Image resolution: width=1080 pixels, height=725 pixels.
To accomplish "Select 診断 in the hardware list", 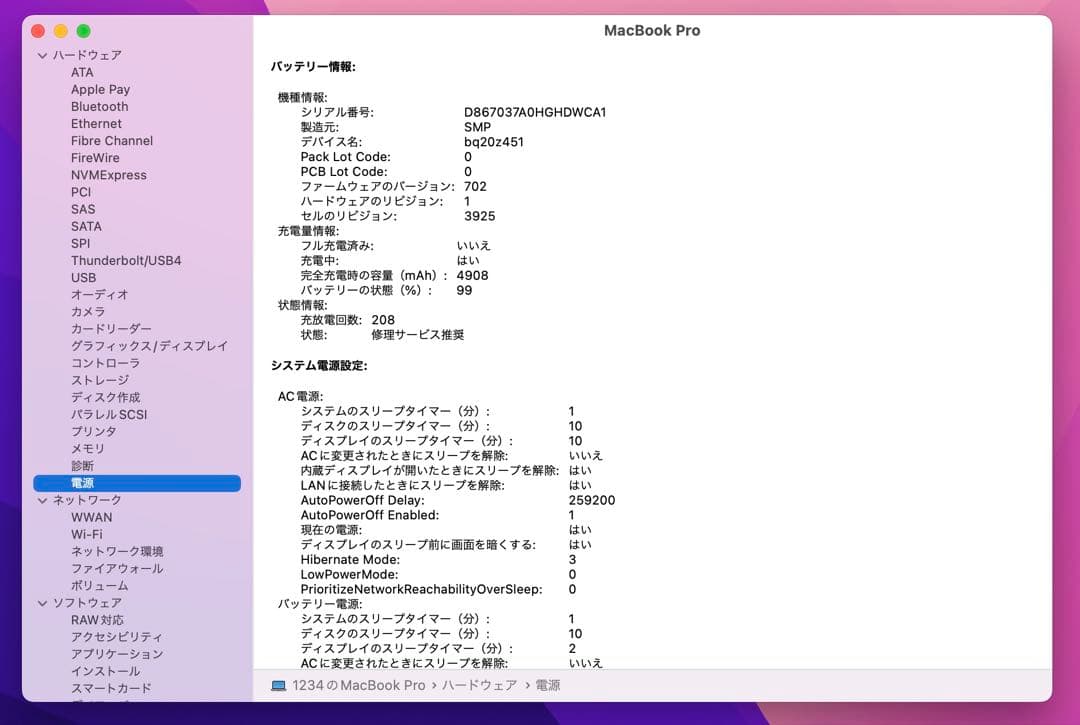I will pyautogui.click(x=83, y=465).
